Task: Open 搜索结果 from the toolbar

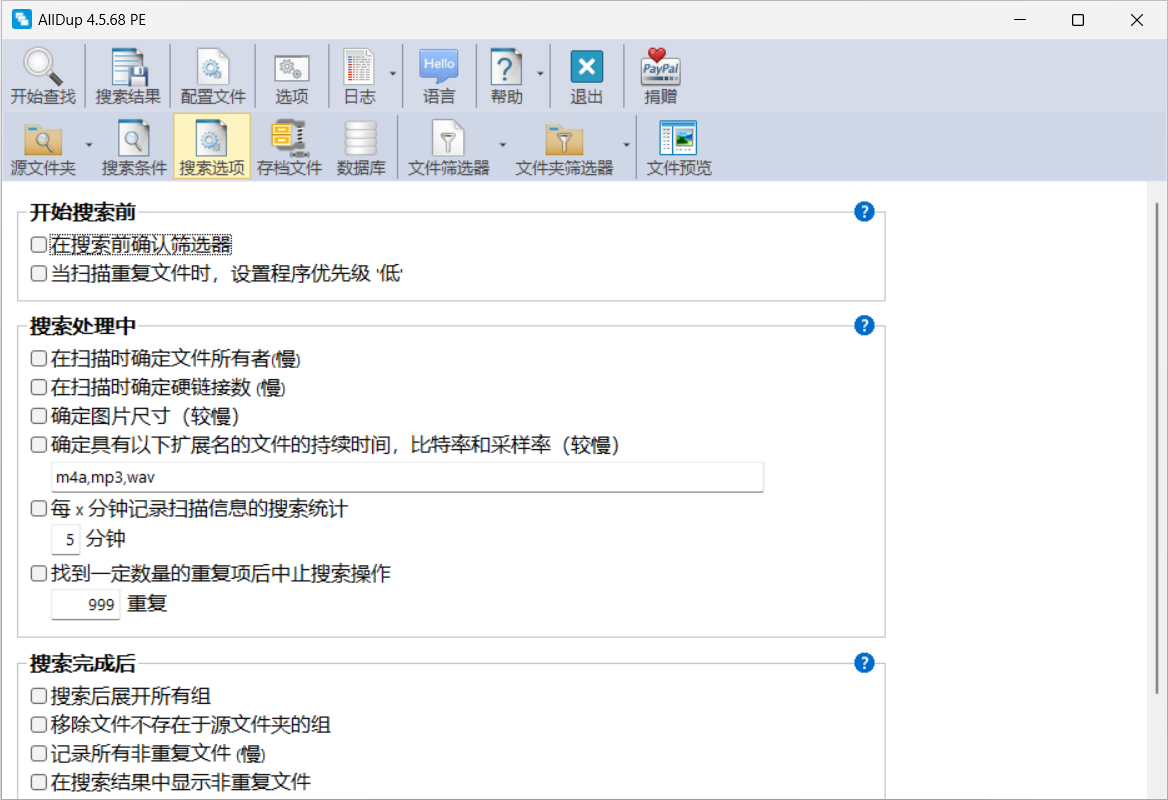Action: (128, 68)
